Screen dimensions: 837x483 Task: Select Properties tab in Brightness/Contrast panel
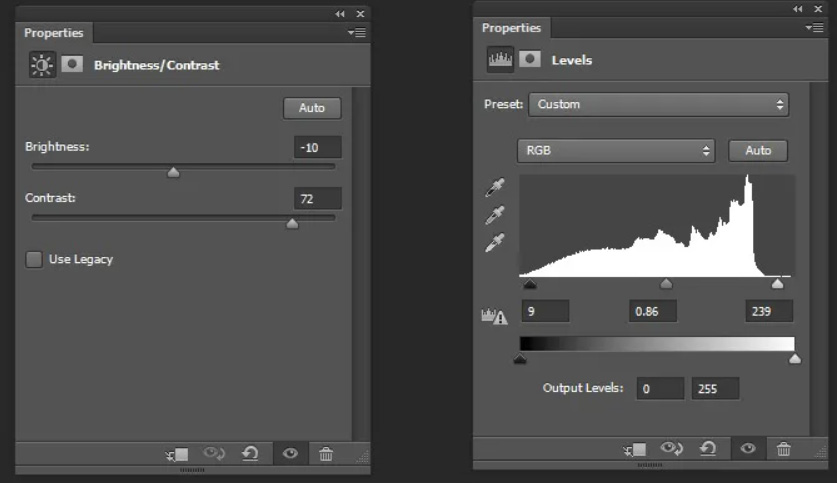(x=53, y=33)
